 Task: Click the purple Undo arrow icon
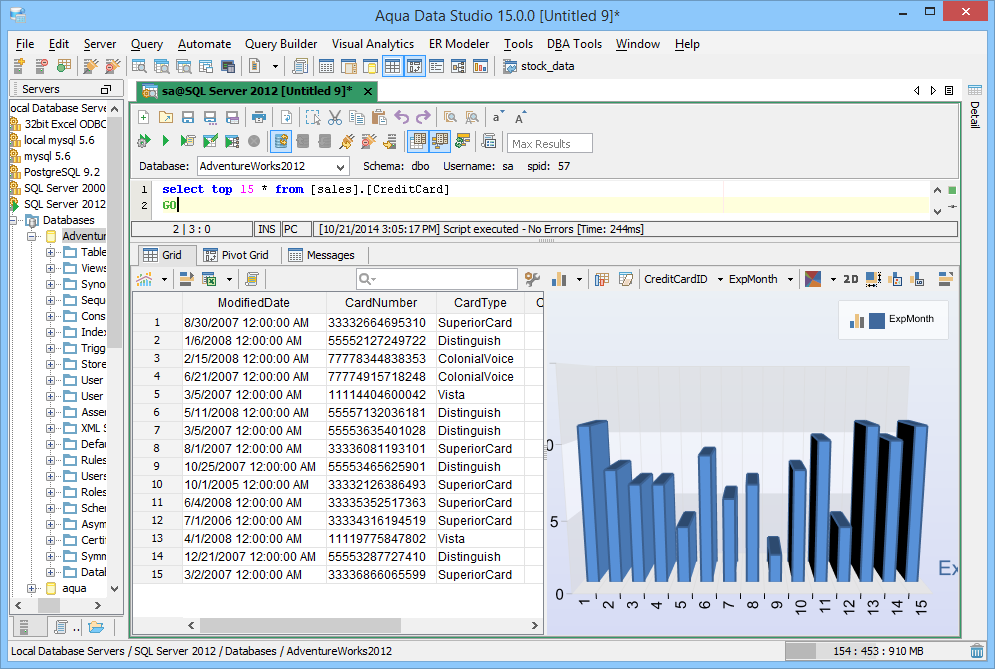(x=402, y=117)
